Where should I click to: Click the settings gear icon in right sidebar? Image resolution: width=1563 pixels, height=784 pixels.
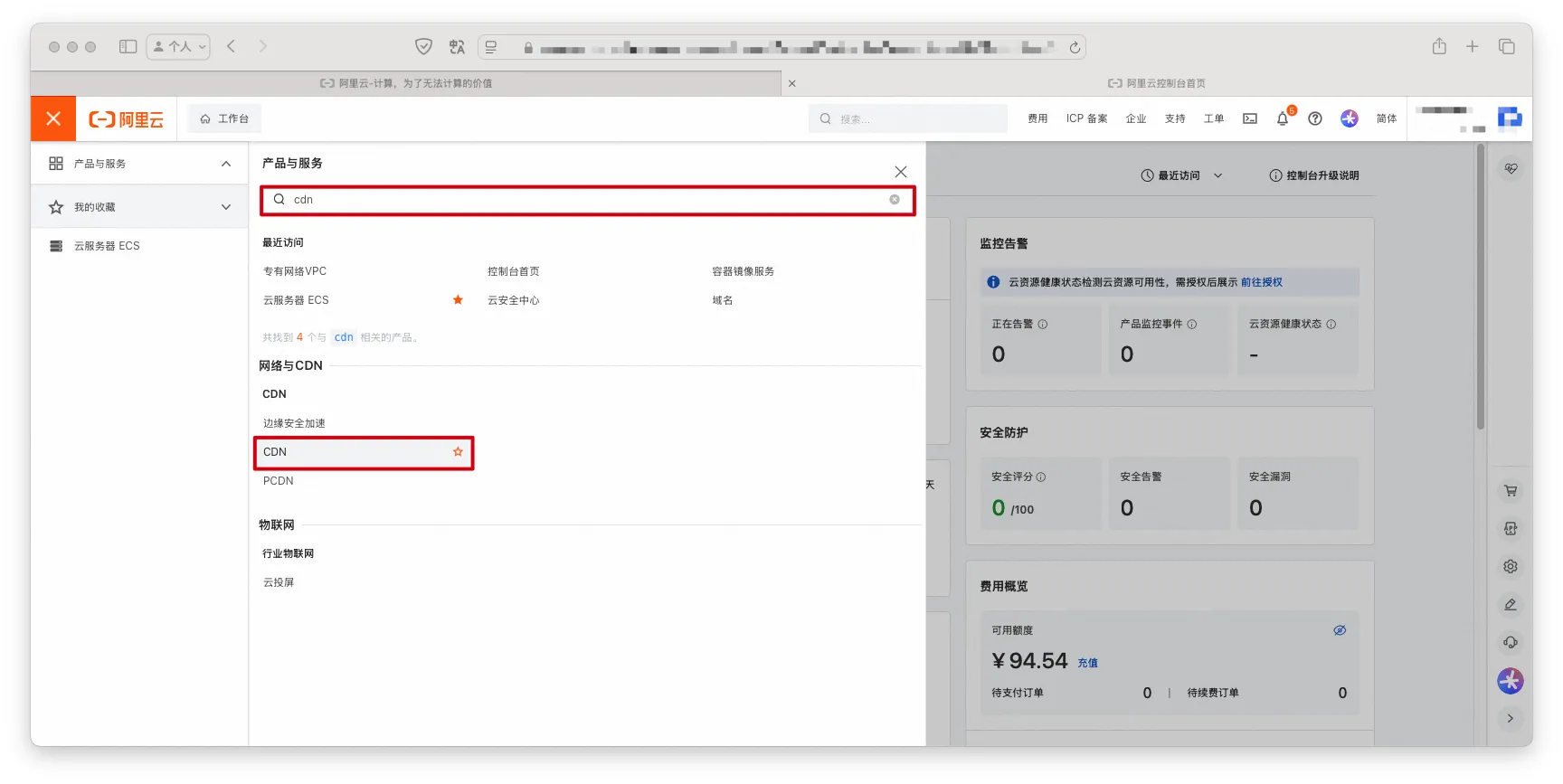[x=1511, y=567]
